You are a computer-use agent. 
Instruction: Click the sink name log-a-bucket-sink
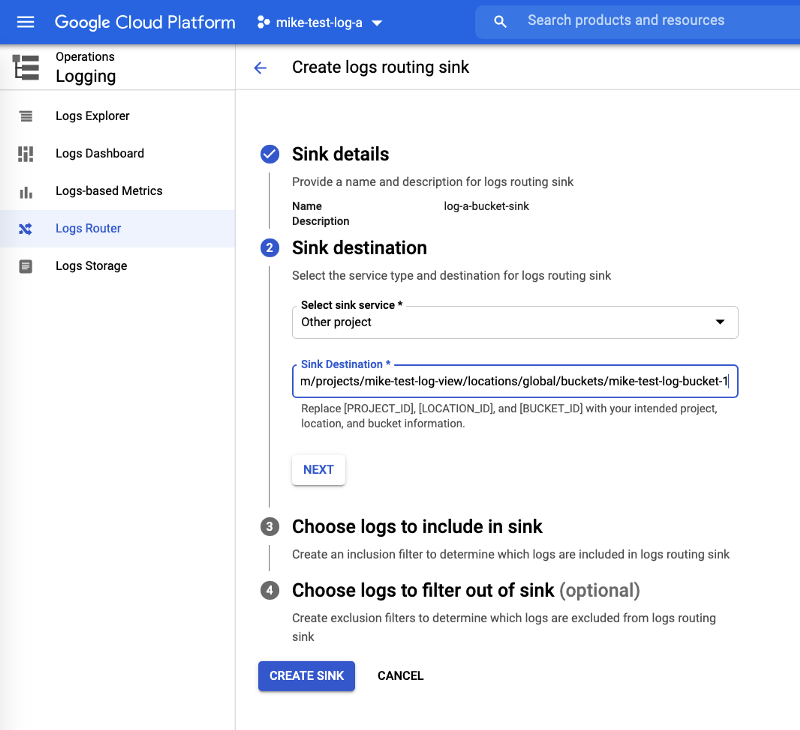[x=486, y=206]
